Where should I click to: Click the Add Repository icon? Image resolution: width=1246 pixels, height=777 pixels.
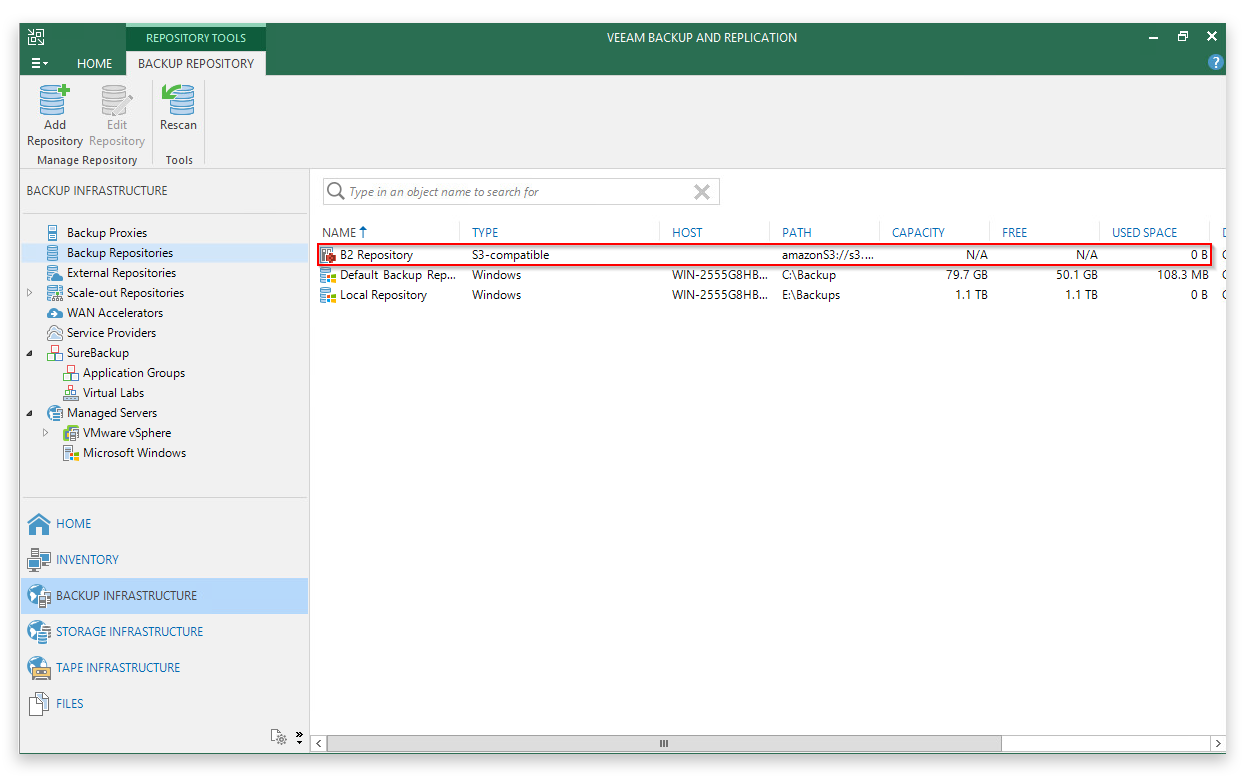tap(54, 100)
